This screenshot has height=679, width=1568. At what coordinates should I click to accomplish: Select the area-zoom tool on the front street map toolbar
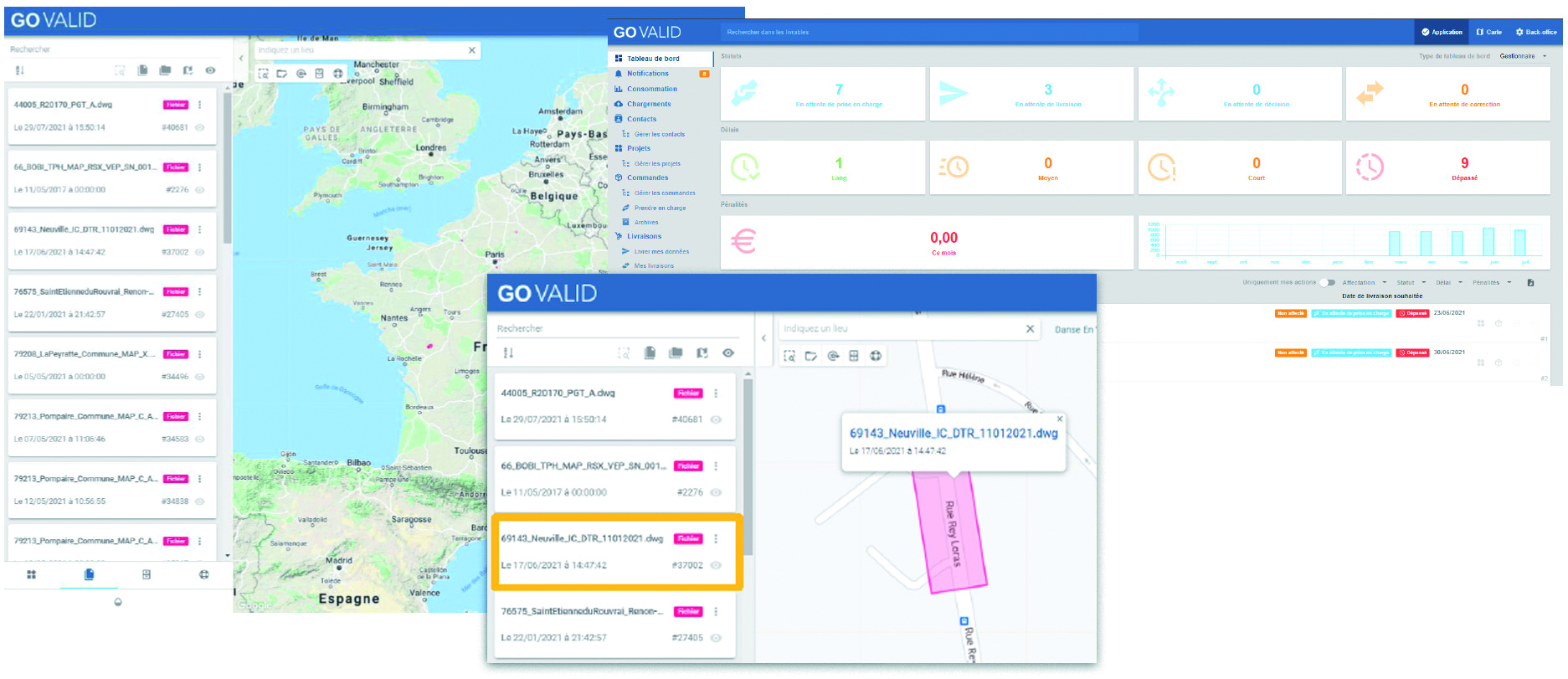pos(789,356)
